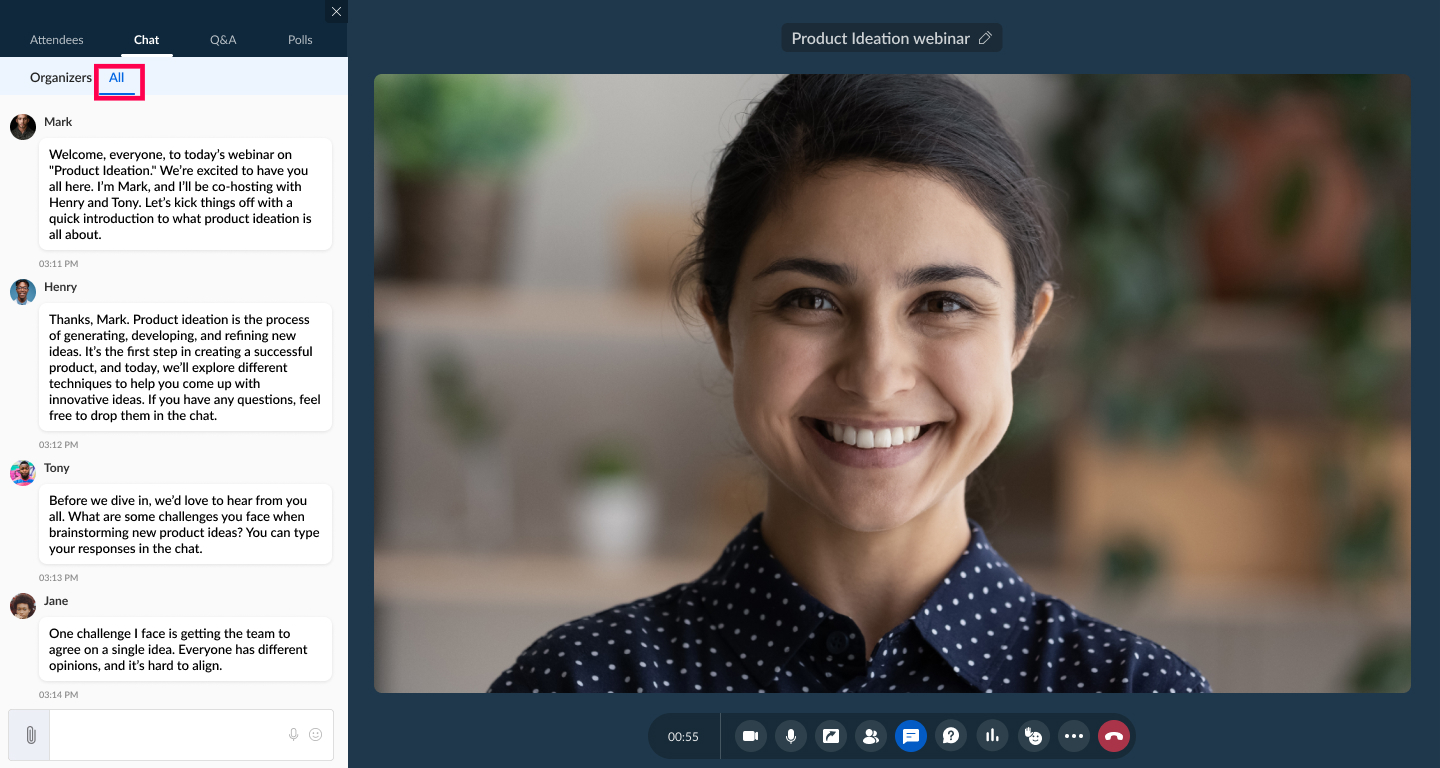The image size is (1440, 768).
Task: Expand the more options ellipsis menu
Action: click(x=1074, y=736)
